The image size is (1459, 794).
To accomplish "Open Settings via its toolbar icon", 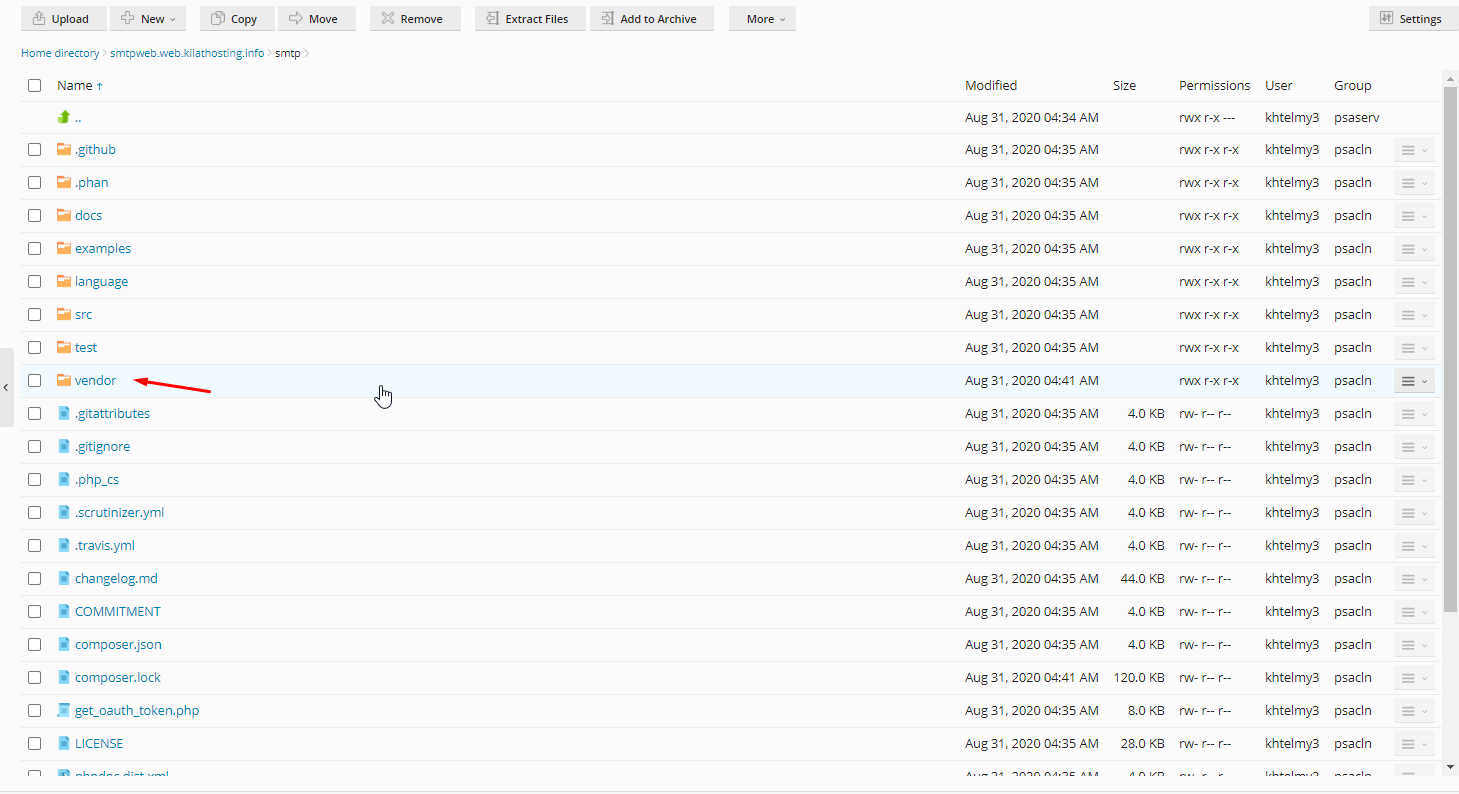I will pos(1388,18).
